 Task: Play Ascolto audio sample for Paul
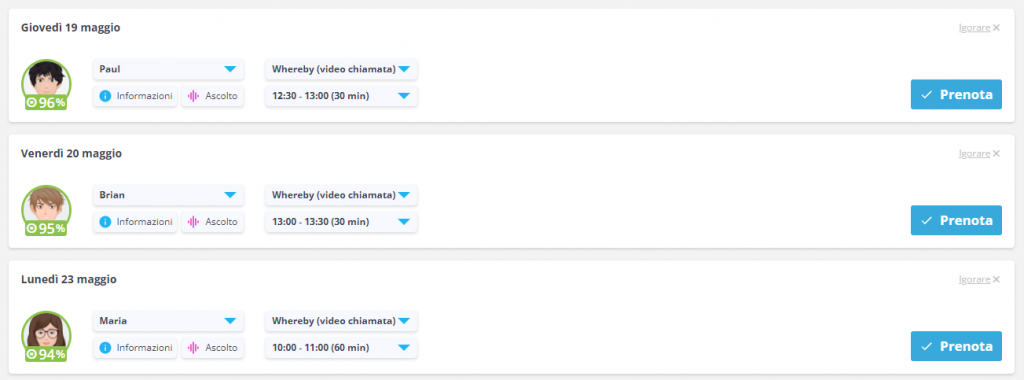[x=213, y=96]
